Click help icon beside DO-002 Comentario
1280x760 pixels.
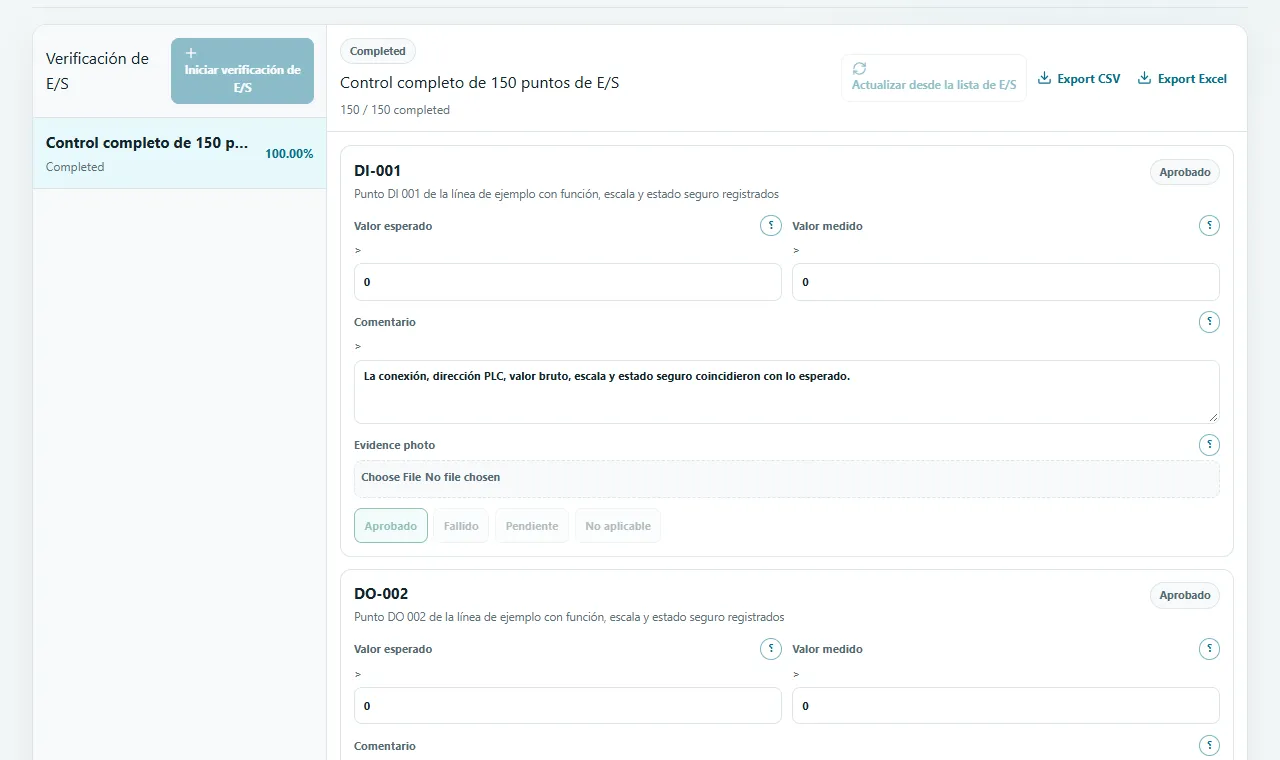1209,745
